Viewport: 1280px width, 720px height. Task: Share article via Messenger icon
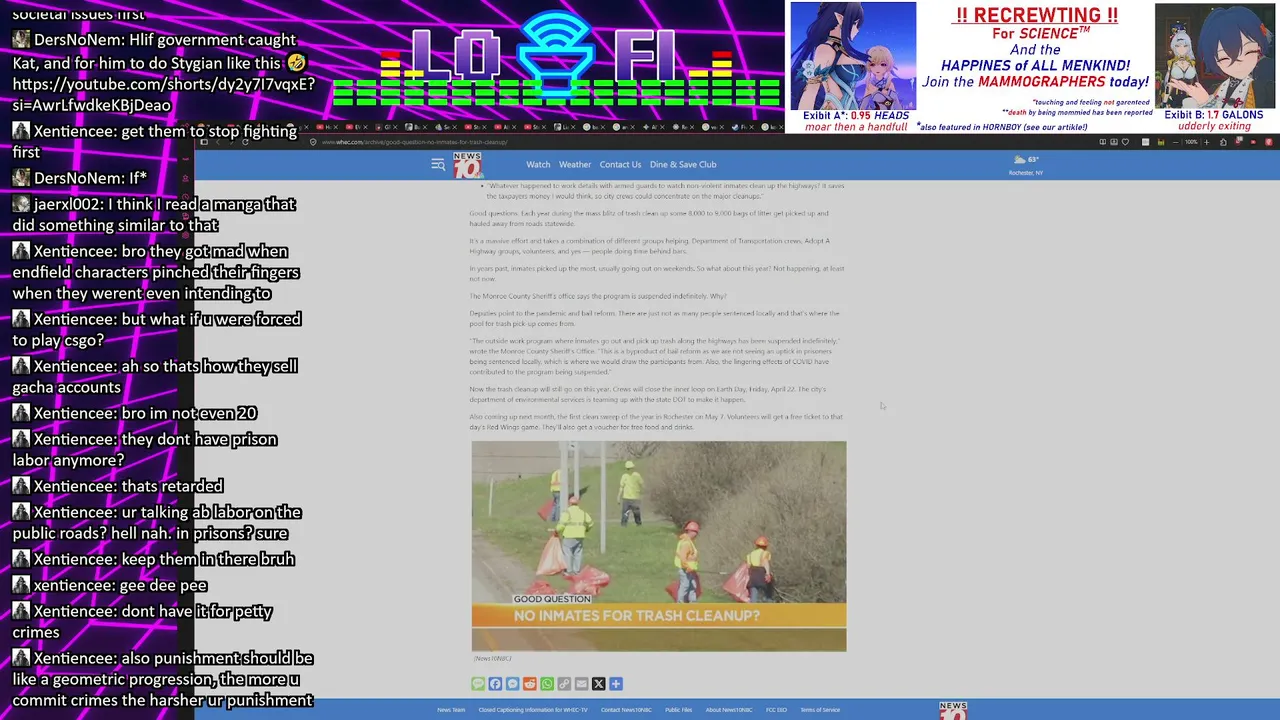pos(512,684)
